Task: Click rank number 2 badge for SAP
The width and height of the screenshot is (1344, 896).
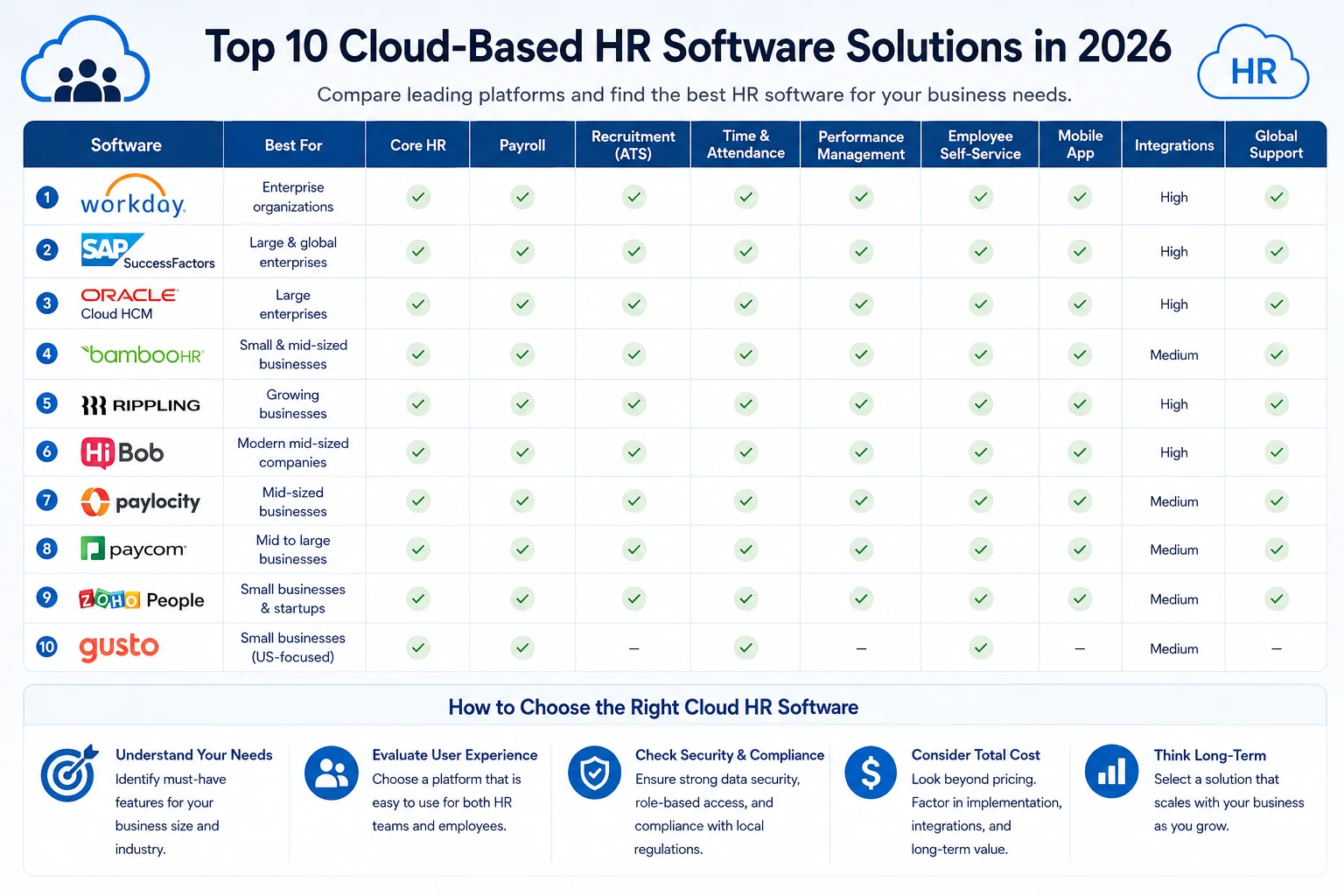Action: (47, 250)
